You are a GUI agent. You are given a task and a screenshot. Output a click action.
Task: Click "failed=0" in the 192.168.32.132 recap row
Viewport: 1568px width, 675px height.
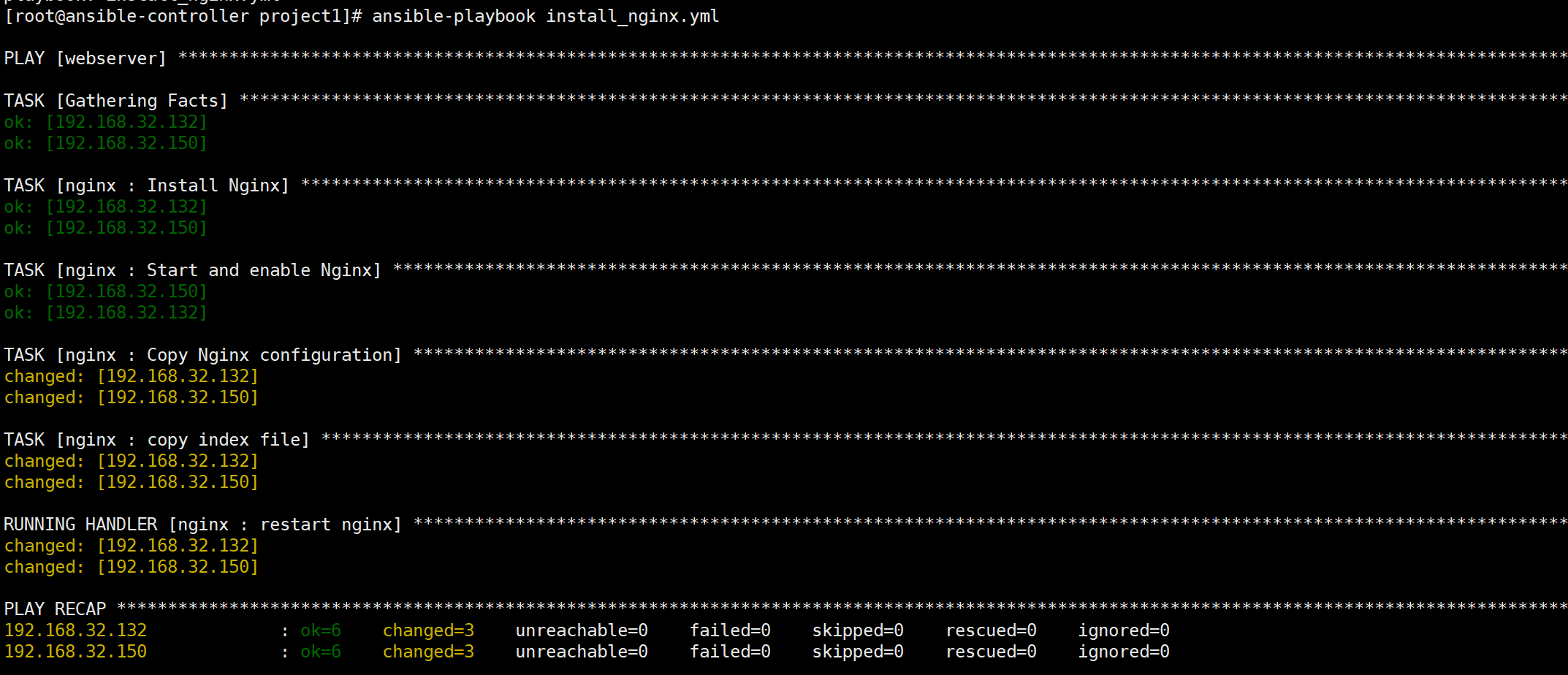pos(731,630)
